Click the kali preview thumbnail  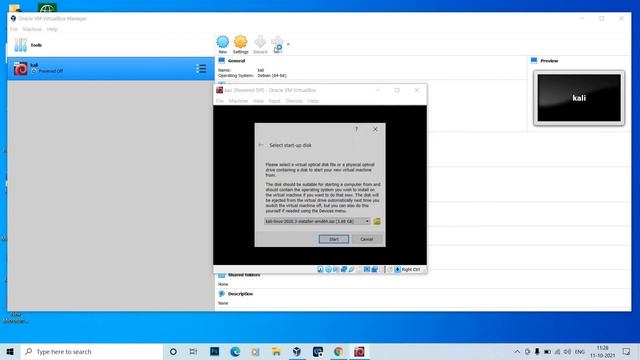click(x=579, y=98)
